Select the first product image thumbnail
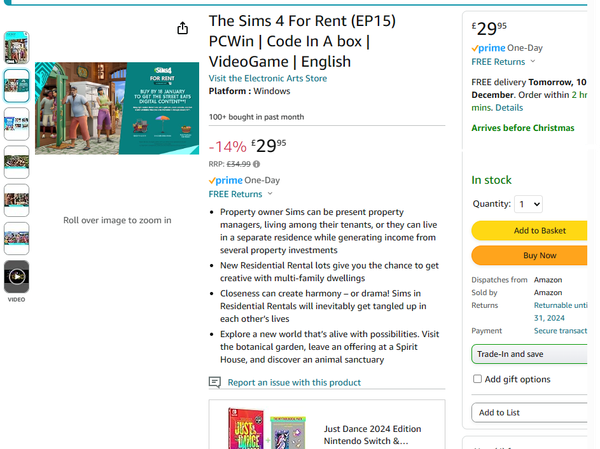 click(x=17, y=48)
